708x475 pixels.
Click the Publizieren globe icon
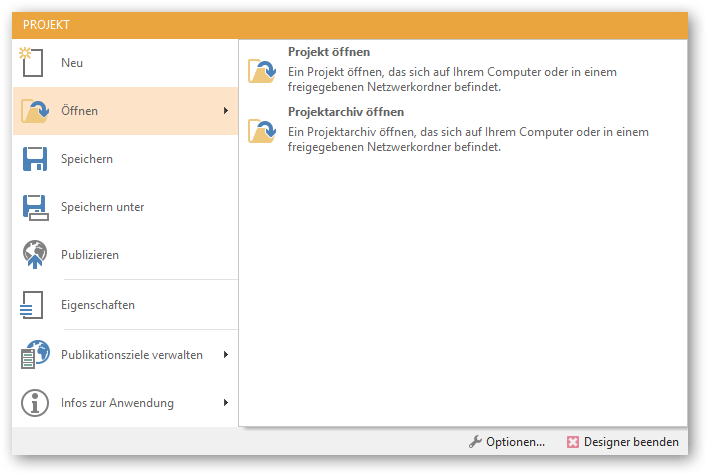(35, 255)
